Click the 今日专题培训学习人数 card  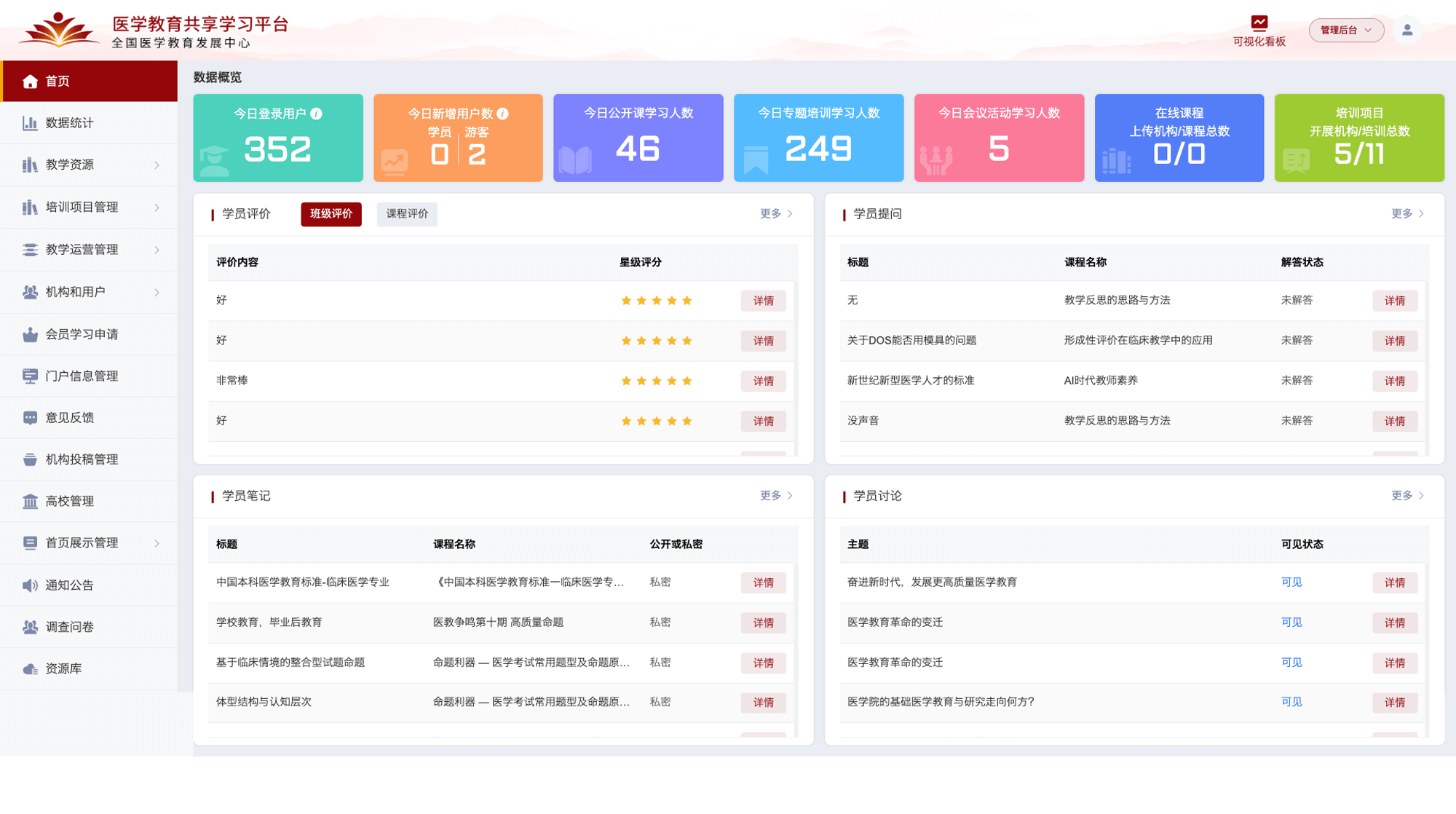click(x=818, y=138)
